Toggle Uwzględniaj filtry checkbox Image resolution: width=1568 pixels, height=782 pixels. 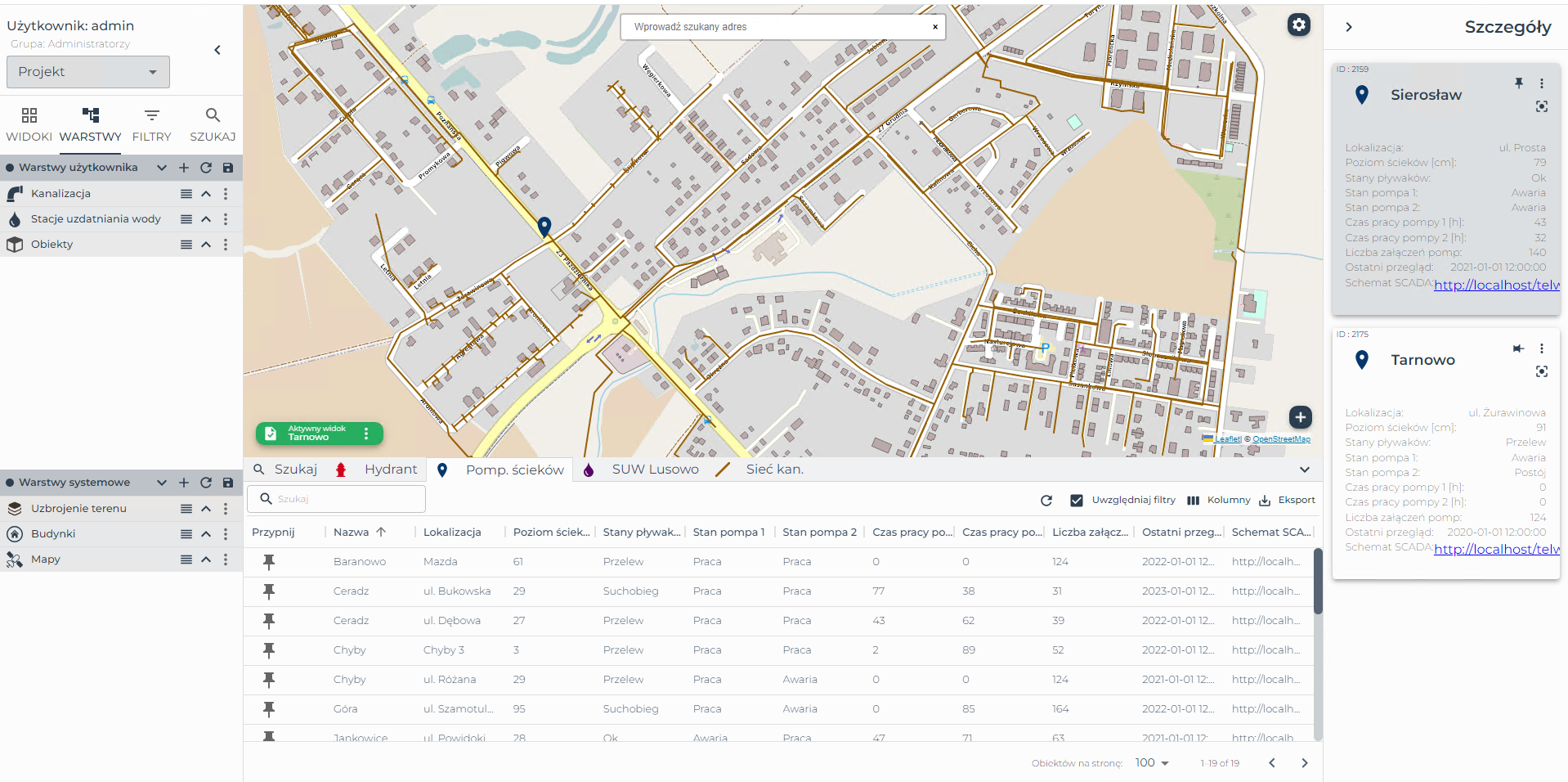click(1077, 501)
